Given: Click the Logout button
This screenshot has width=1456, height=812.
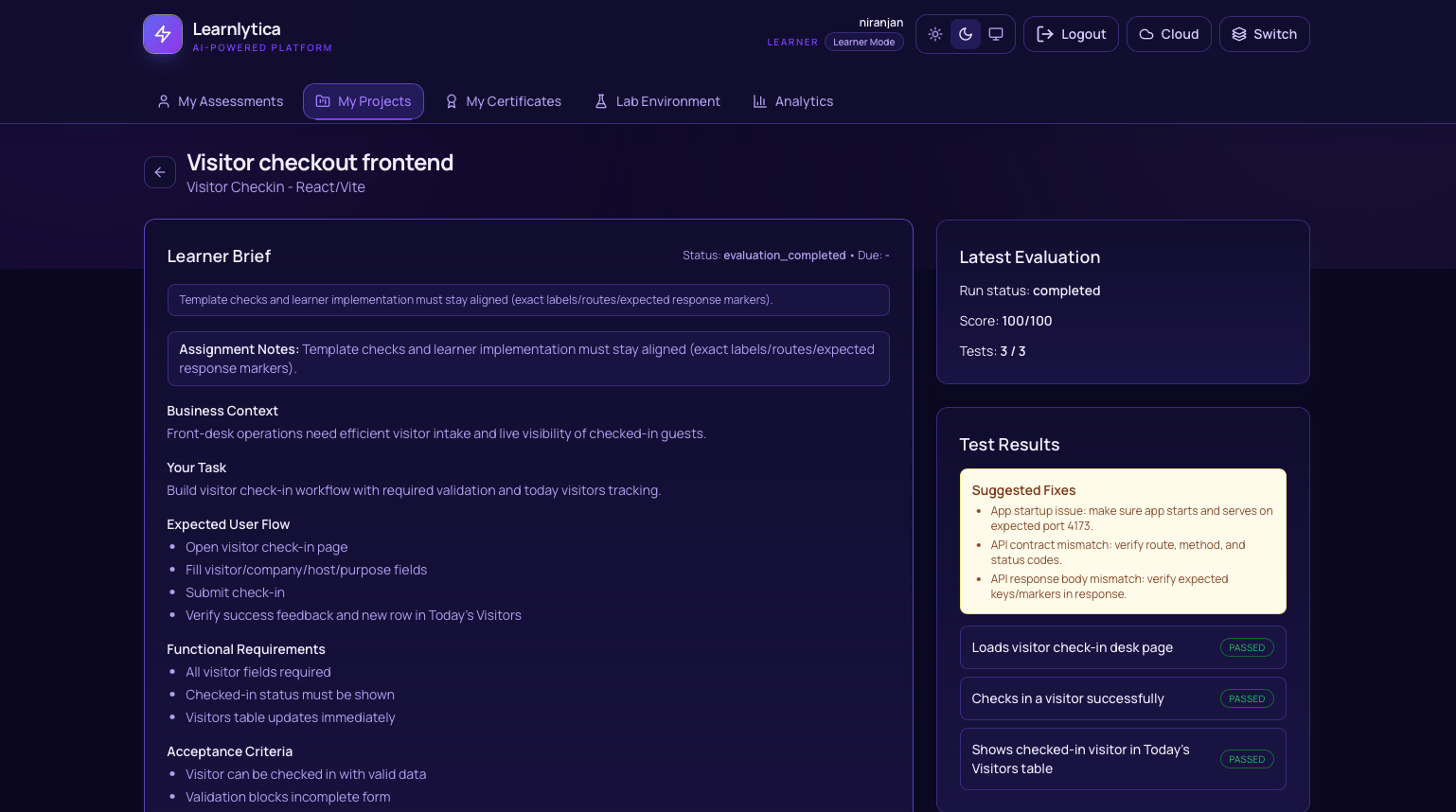Looking at the screenshot, I should coord(1071,33).
